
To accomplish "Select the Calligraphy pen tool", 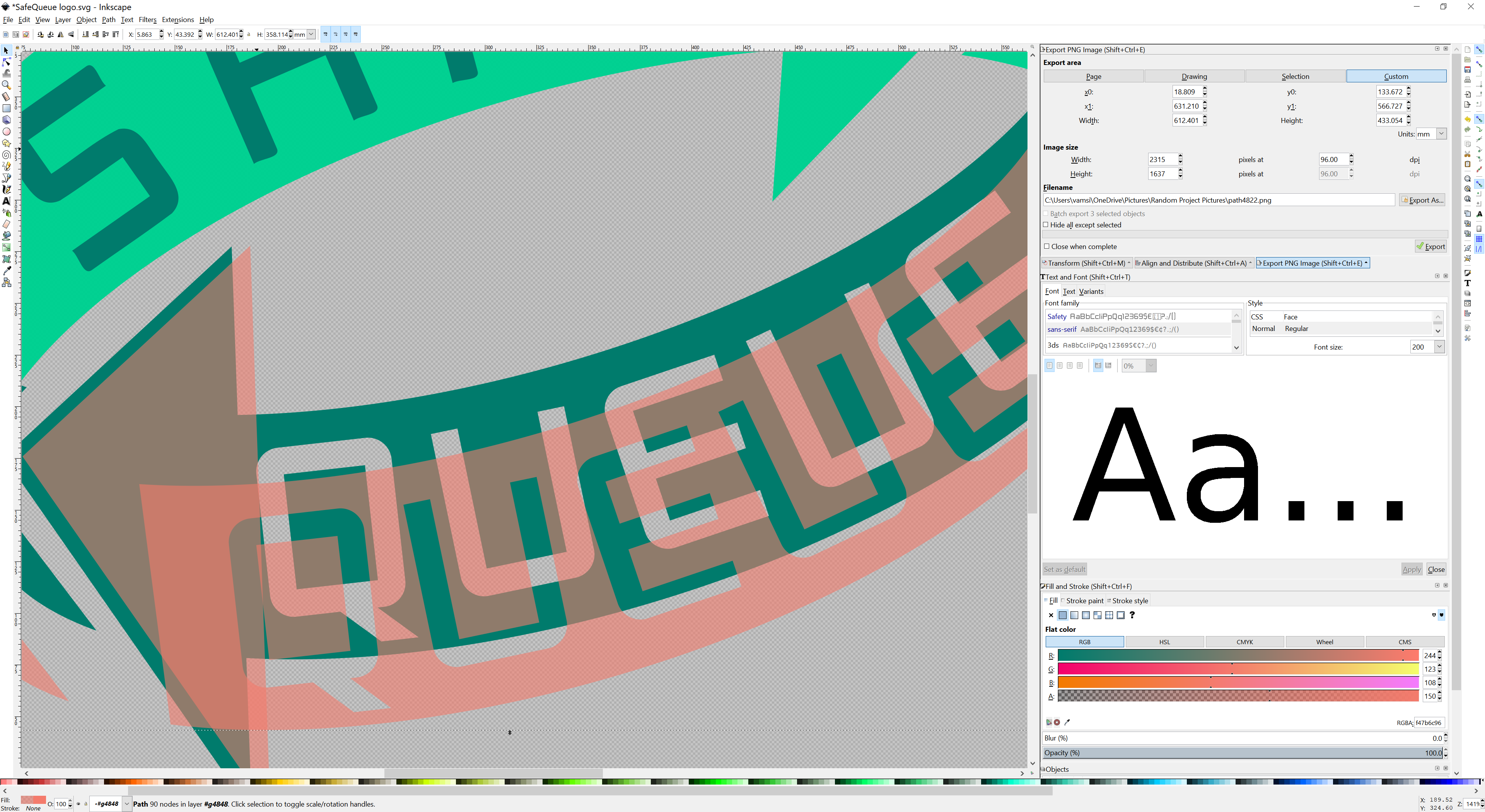I will [6, 189].
